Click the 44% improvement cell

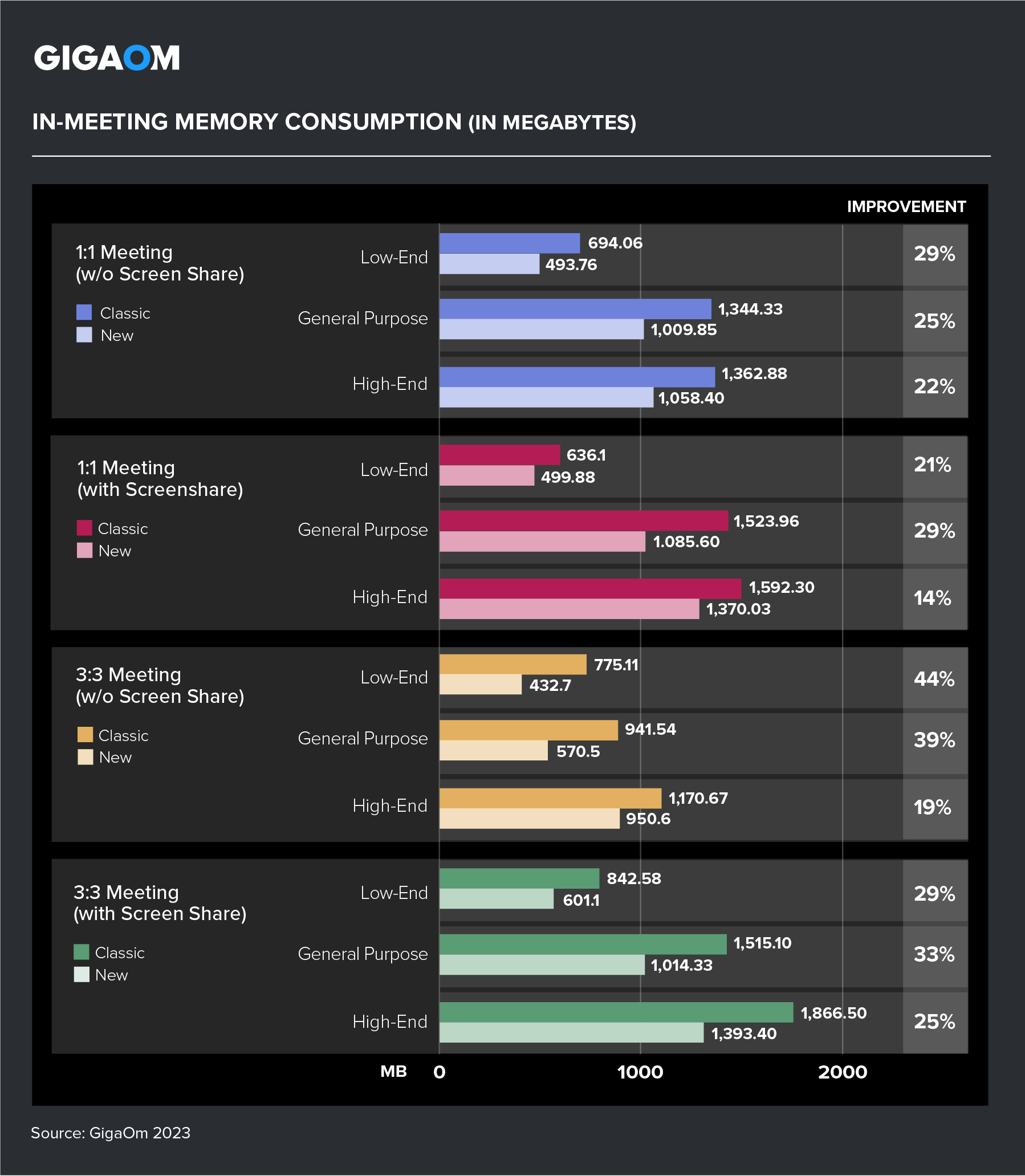click(x=934, y=679)
